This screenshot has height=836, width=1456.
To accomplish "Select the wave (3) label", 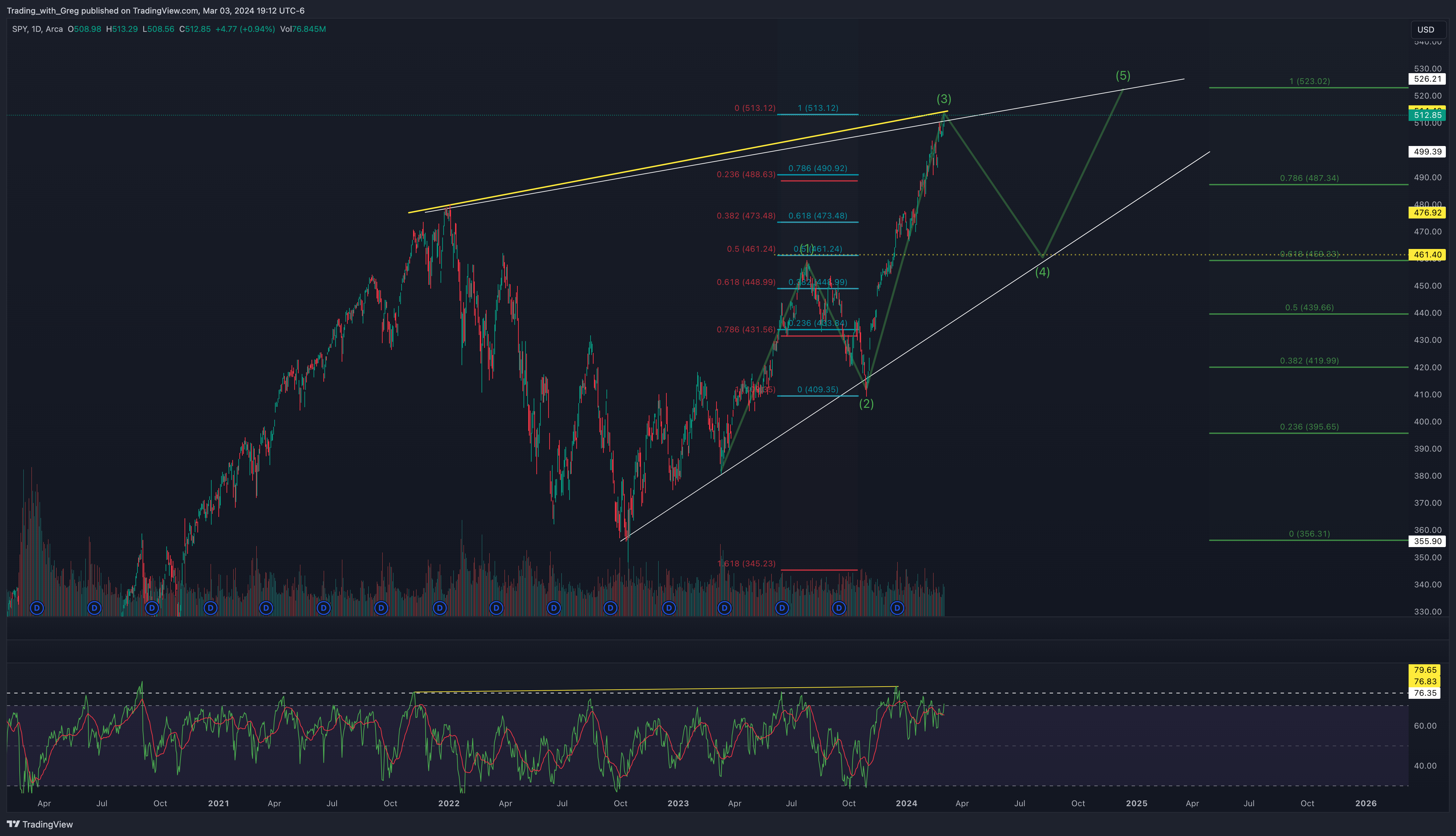I will pos(943,99).
